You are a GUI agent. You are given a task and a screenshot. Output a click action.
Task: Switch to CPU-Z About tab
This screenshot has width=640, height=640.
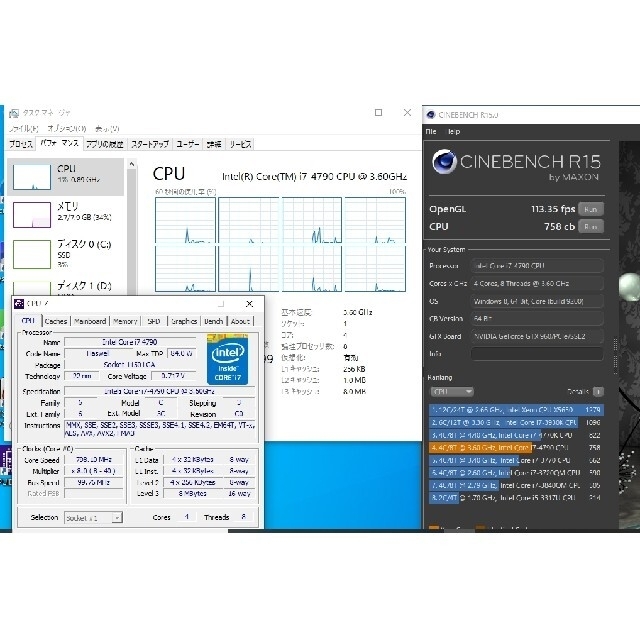pyautogui.click(x=240, y=321)
